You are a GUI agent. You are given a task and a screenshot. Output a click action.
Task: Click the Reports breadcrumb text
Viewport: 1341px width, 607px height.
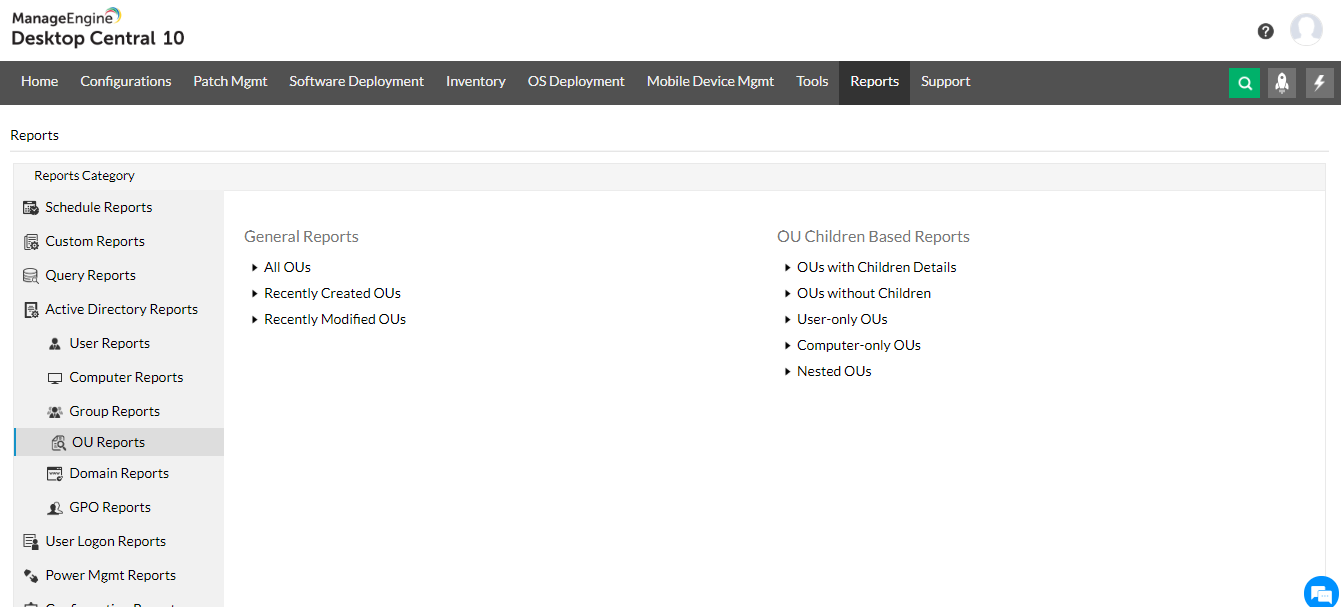[x=34, y=135]
